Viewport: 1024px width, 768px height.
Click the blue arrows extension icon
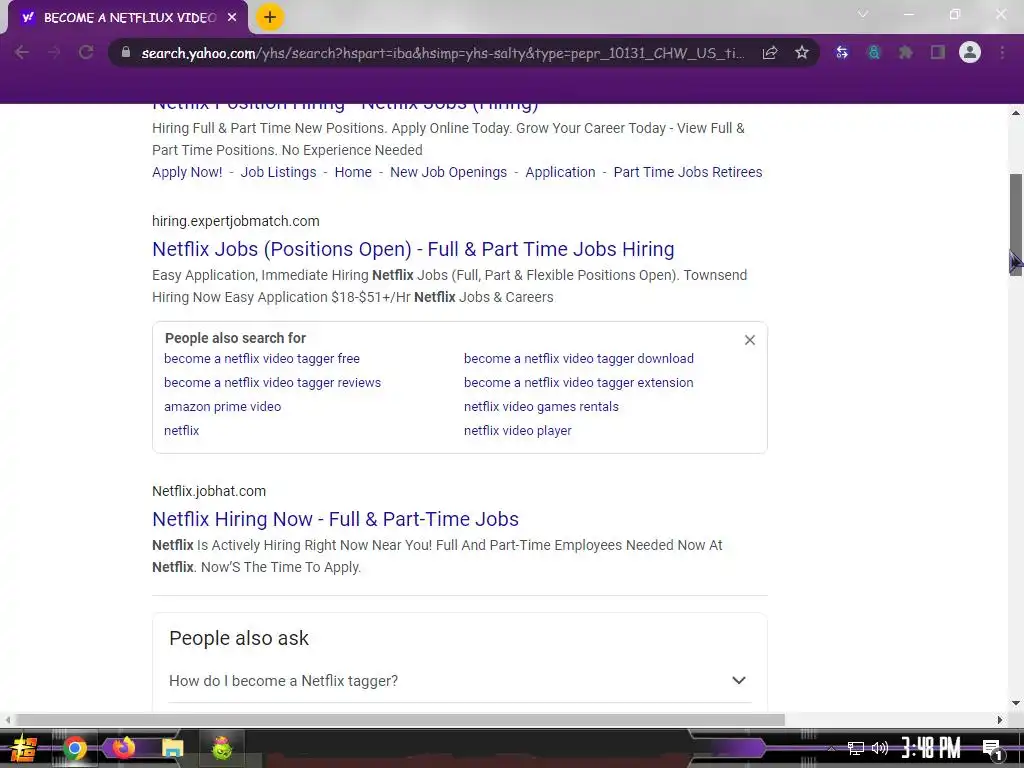pyautogui.click(x=842, y=53)
